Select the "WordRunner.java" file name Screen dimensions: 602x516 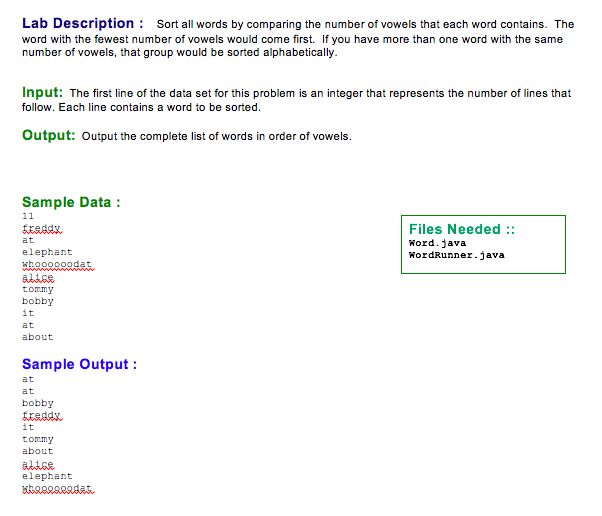click(x=456, y=255)
